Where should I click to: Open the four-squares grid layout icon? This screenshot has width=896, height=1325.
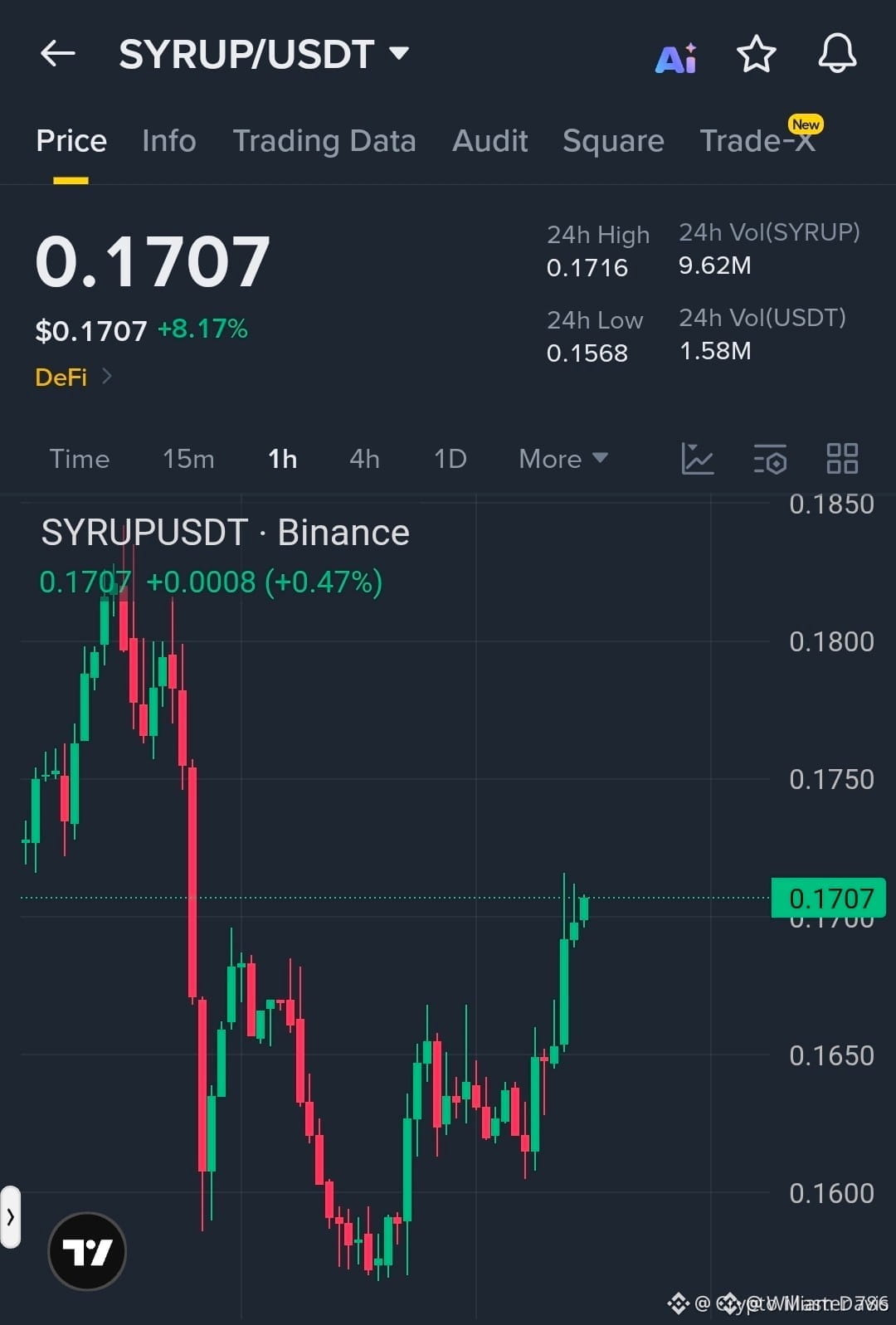click(x=842, y=458)
